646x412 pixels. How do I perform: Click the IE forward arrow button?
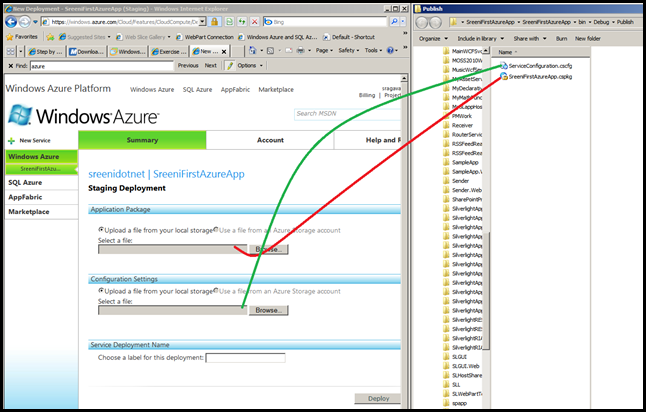pyautogui.click(x=25, y=22)
